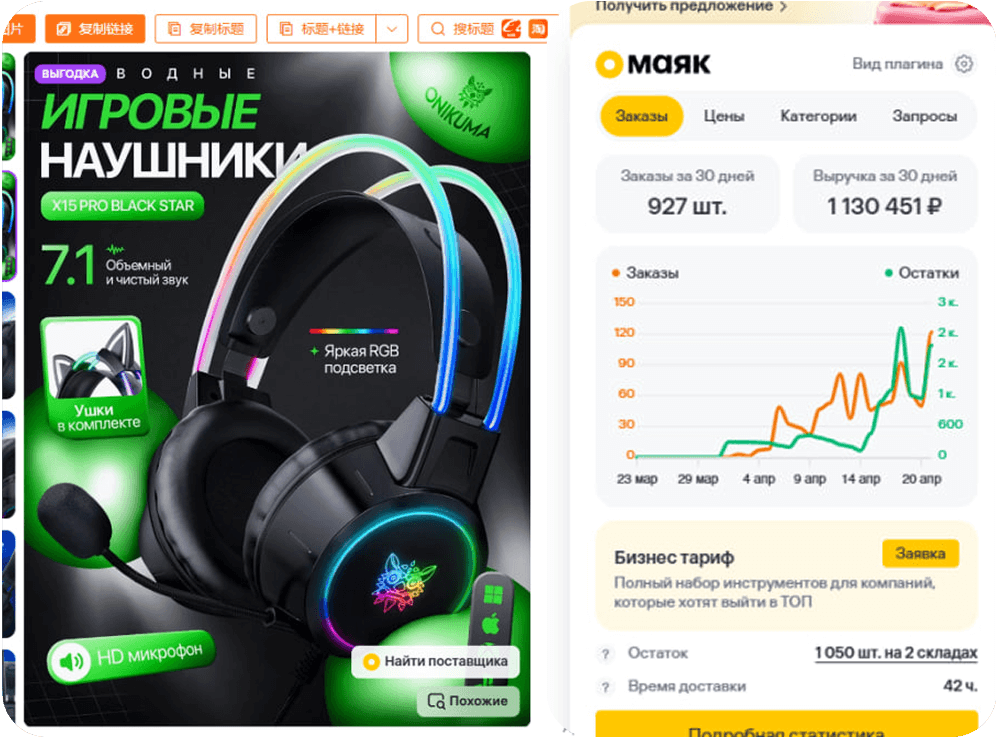
Task: Click the Маяк logo
Action: (653, 64)
